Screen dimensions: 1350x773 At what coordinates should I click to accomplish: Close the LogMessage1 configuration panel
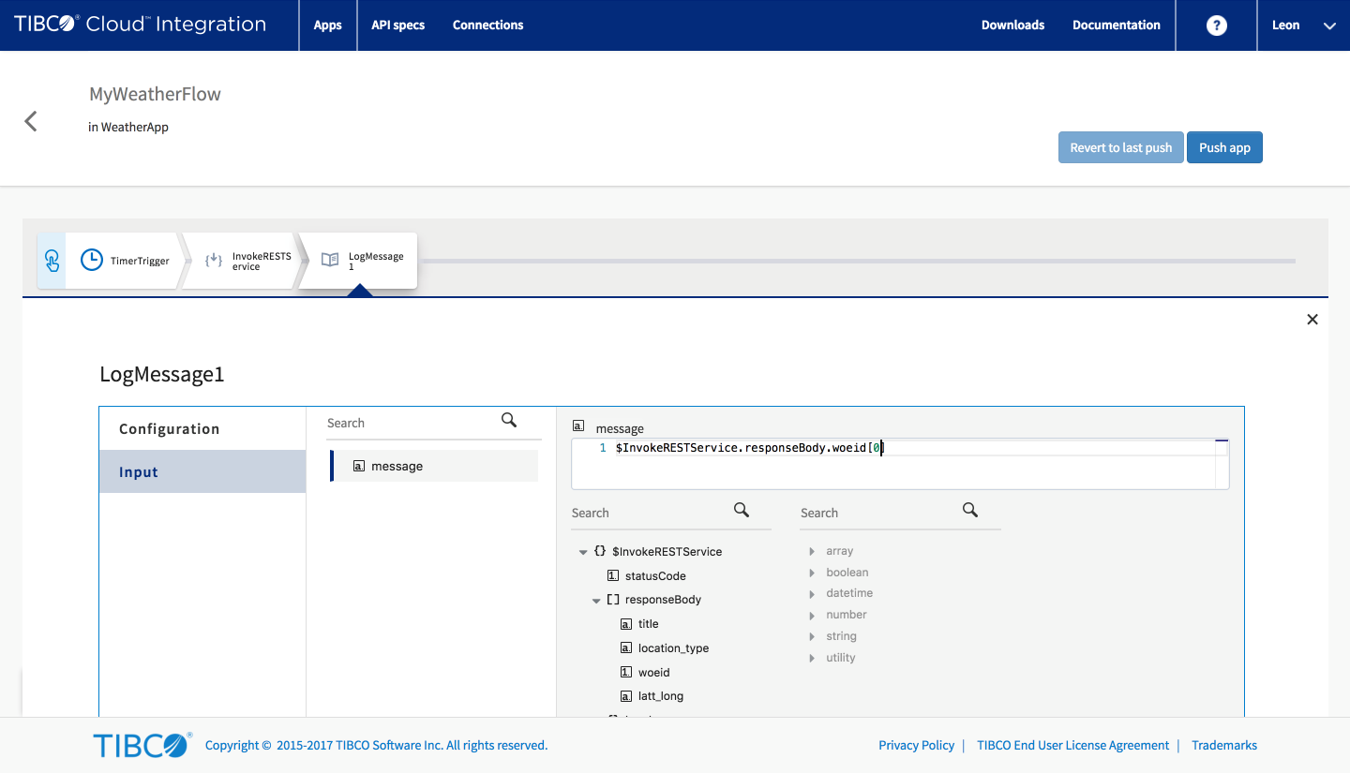tap(1312, 319)
